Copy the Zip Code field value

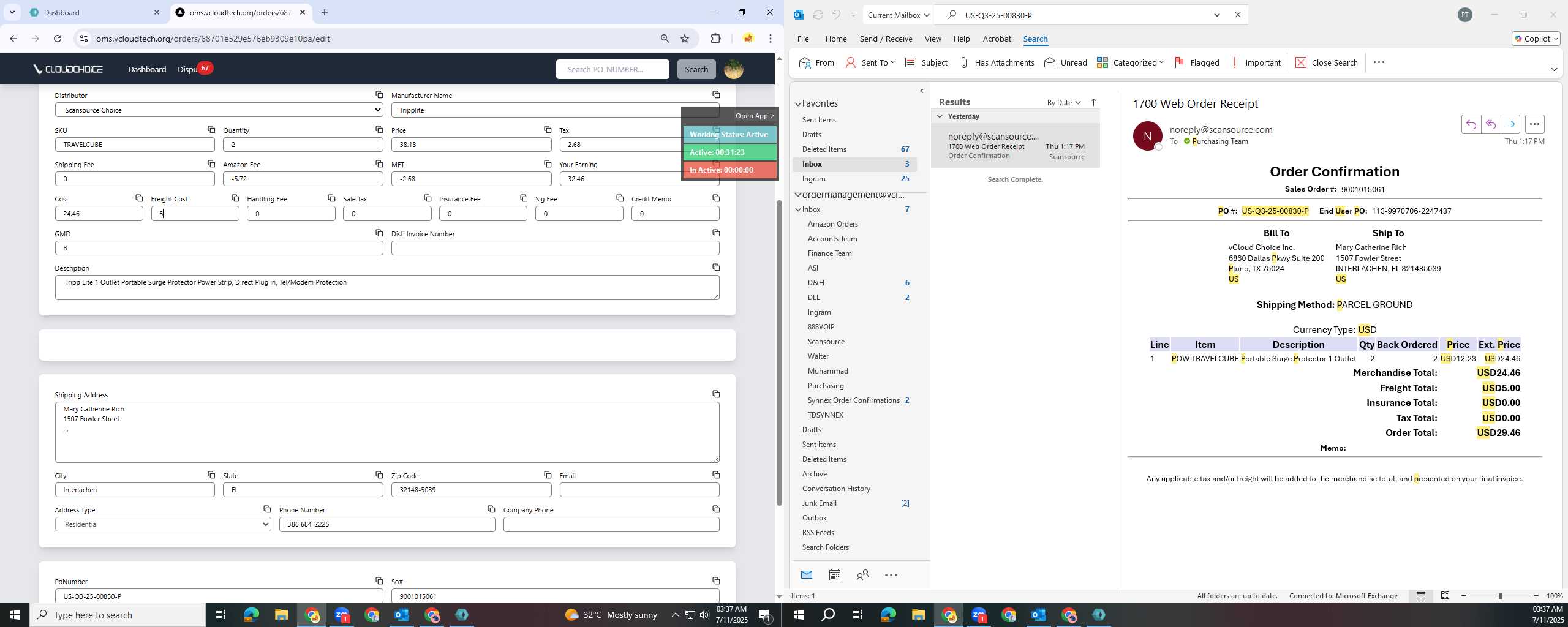548,475
